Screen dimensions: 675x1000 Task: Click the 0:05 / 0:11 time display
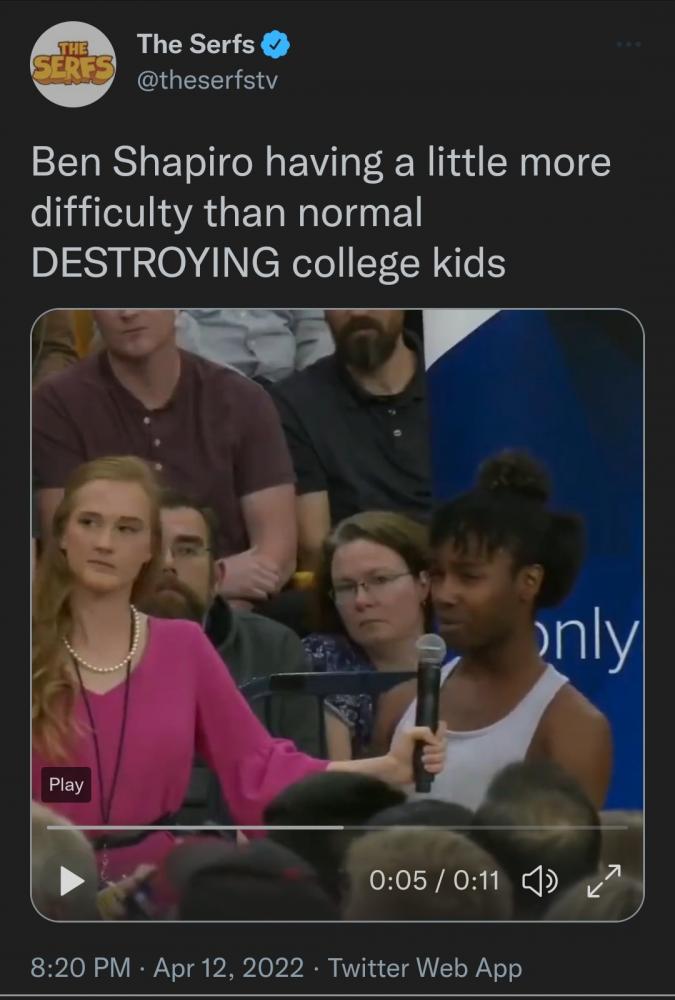(x=434, y=881)
